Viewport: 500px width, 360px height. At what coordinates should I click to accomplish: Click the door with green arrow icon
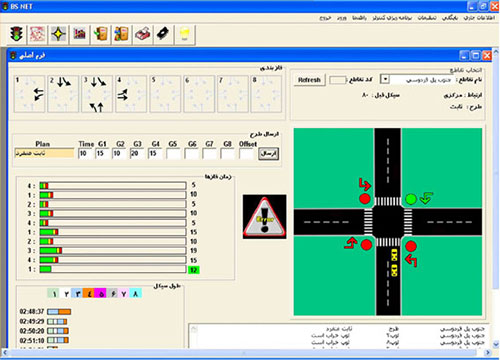tap(101, 34)
